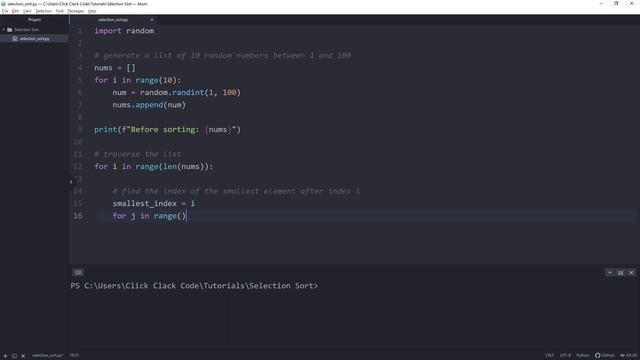The height and width of the screenshot is (360, 640).
Task: Close the terminal panel
Action: coord(631,273)
